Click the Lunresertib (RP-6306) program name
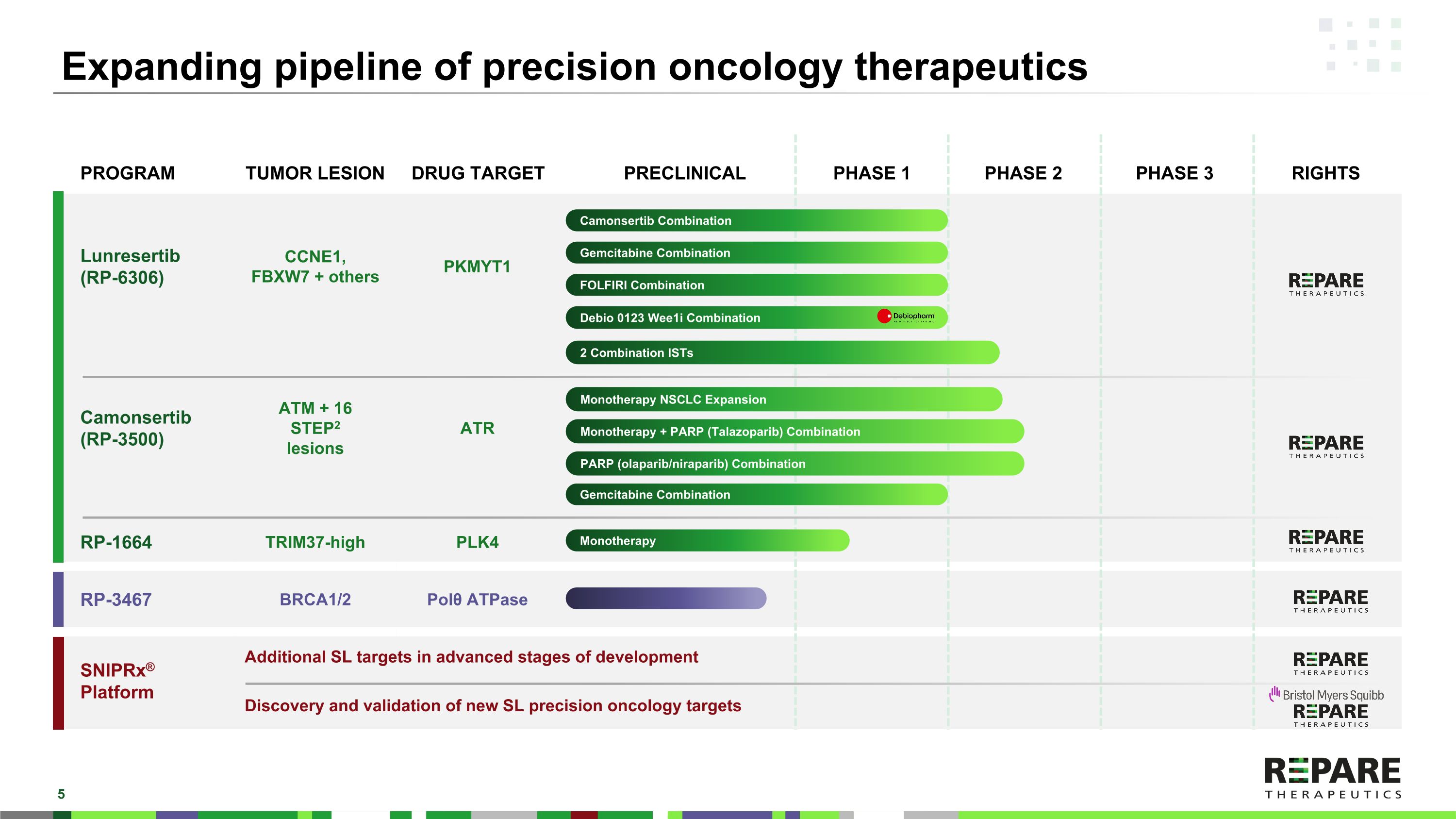1456x819 pixels. (130, 267)
